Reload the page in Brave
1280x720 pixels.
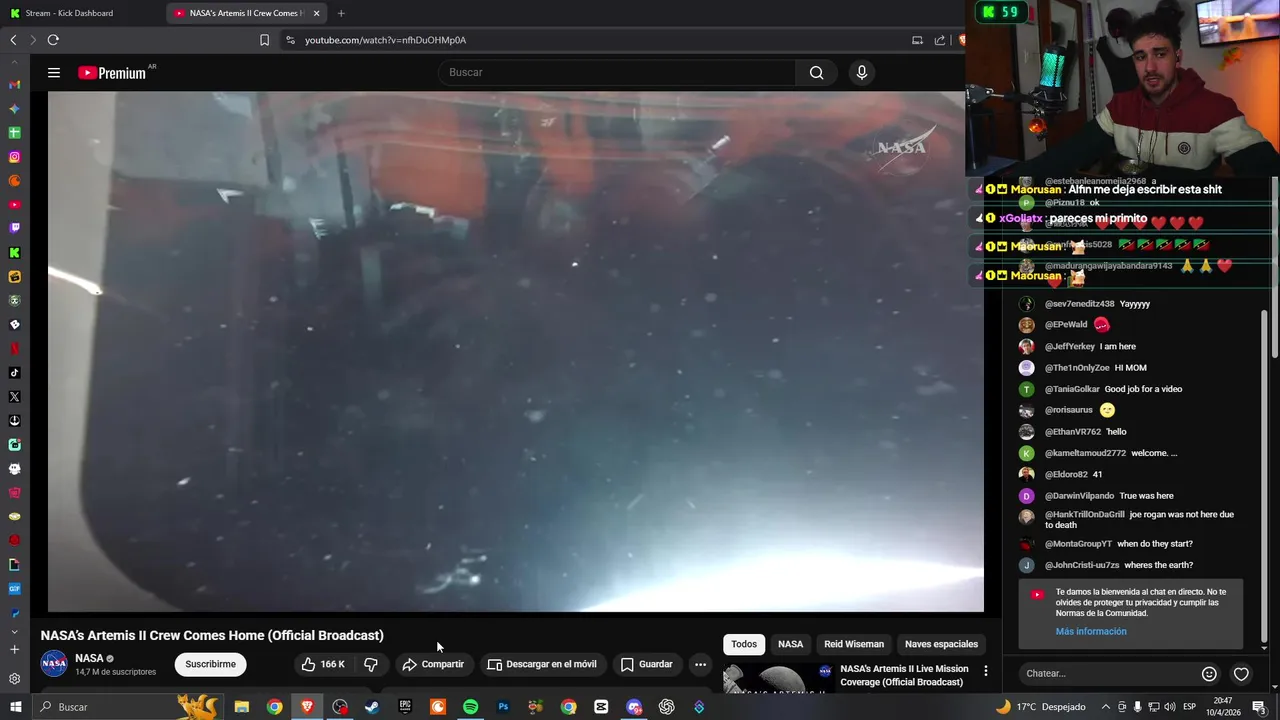53,40
